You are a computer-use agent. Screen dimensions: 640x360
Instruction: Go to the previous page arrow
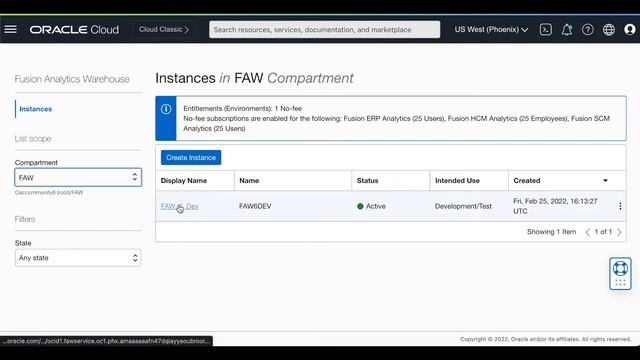587,232
